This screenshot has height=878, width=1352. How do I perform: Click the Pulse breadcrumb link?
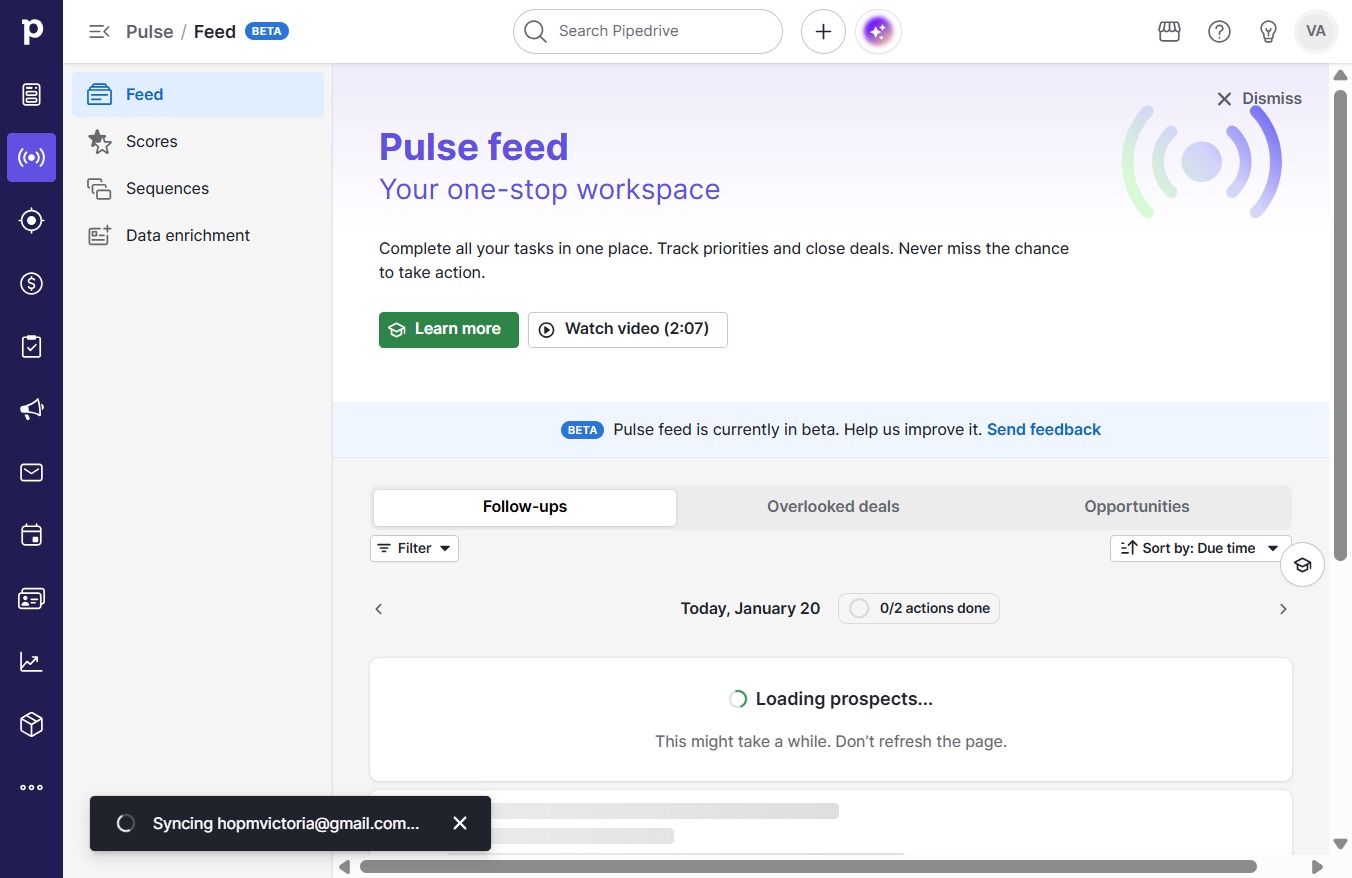click(x=150, y=32)
